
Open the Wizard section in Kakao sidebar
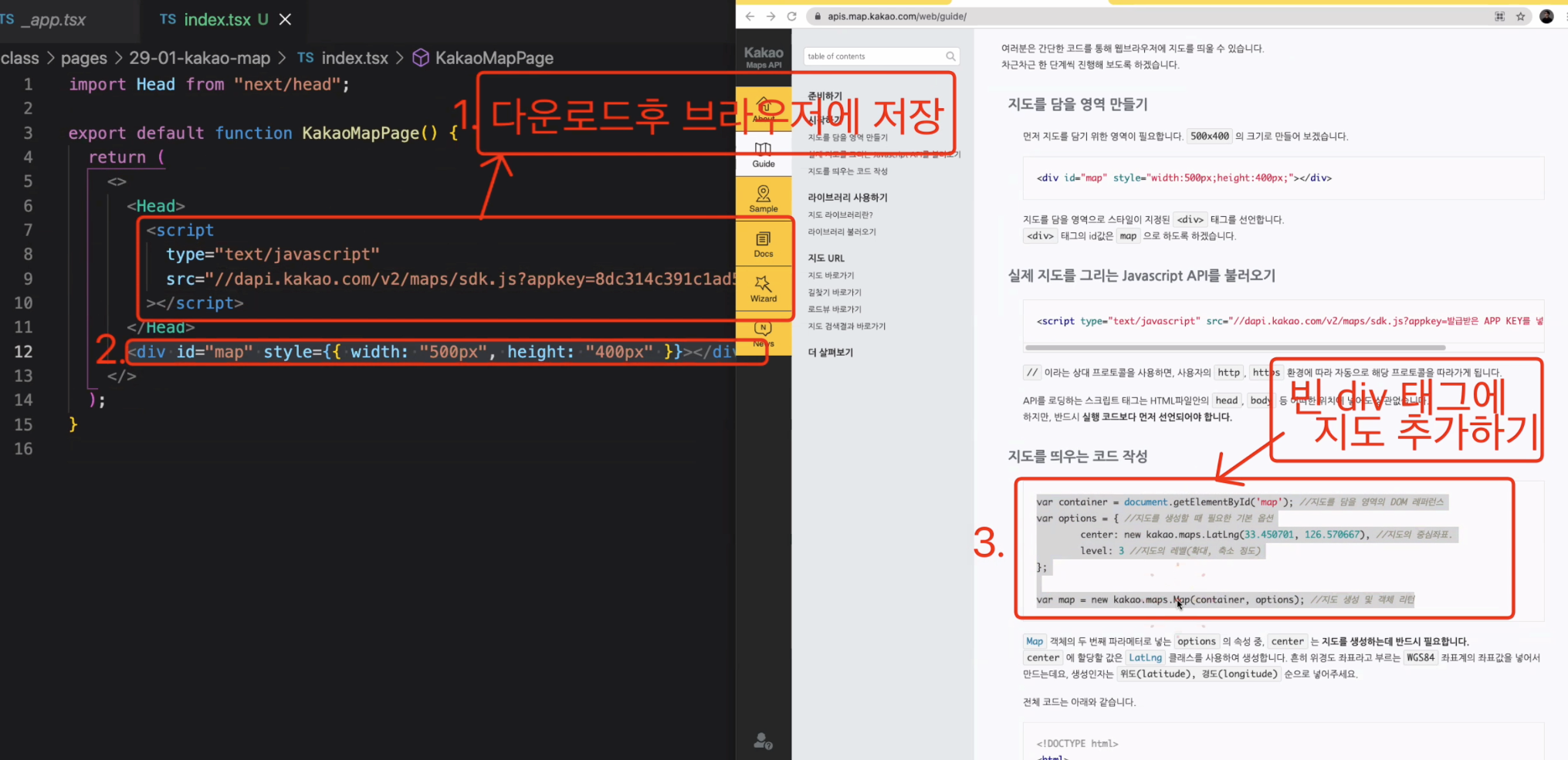click(763, 289)
